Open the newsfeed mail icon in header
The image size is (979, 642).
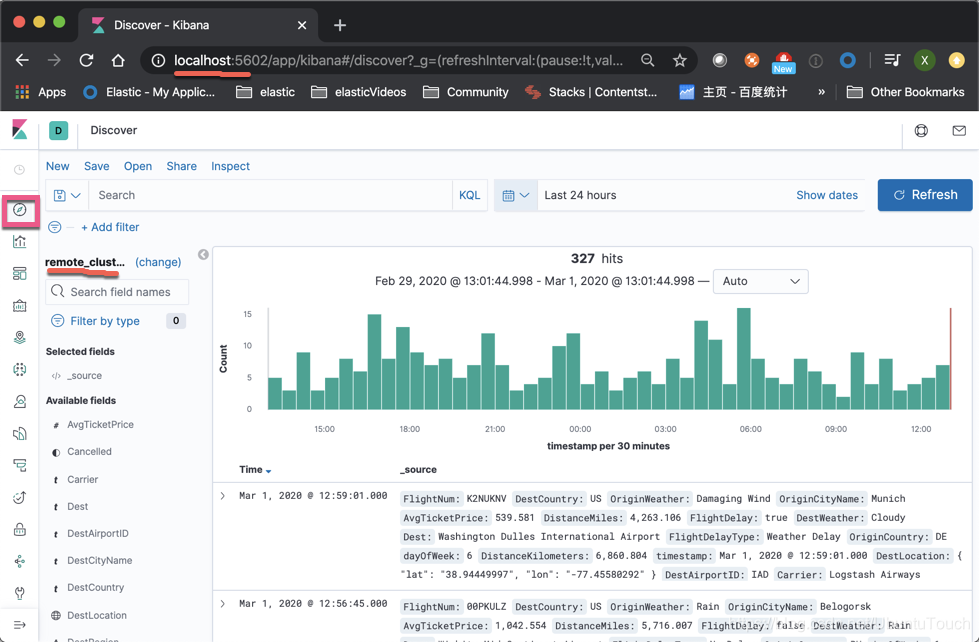click(959, 131)
